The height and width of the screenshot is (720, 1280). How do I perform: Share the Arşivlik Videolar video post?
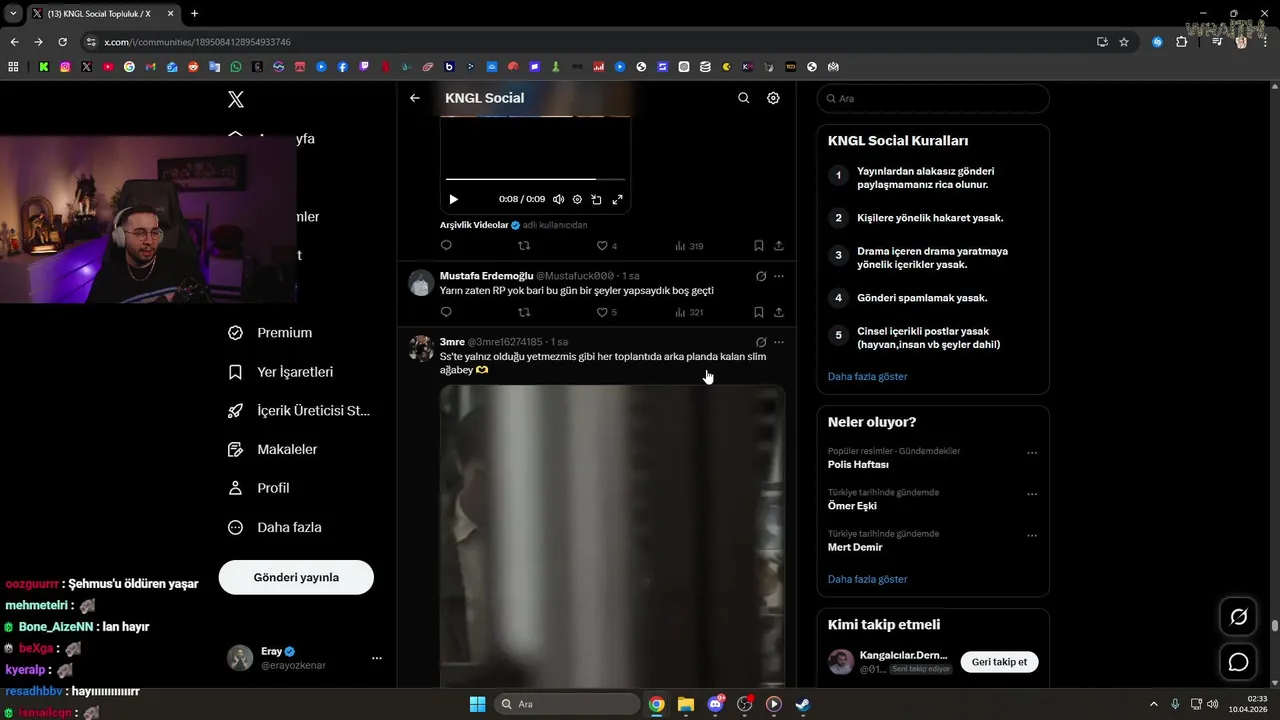[779, 245]
